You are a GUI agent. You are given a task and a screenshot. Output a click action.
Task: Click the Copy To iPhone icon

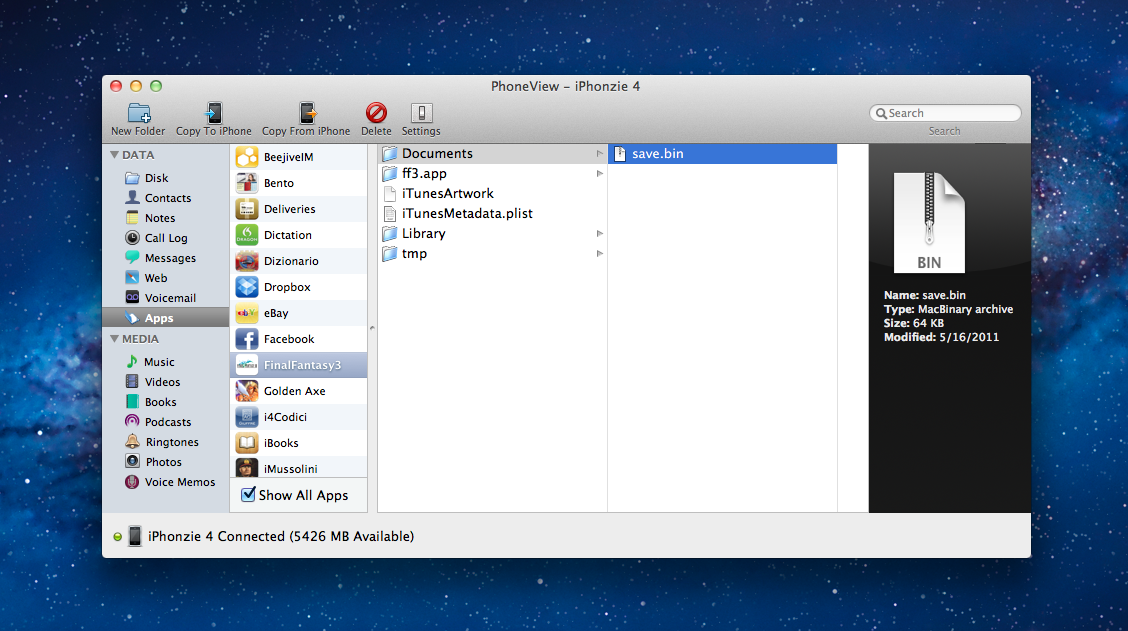(214, 113)
